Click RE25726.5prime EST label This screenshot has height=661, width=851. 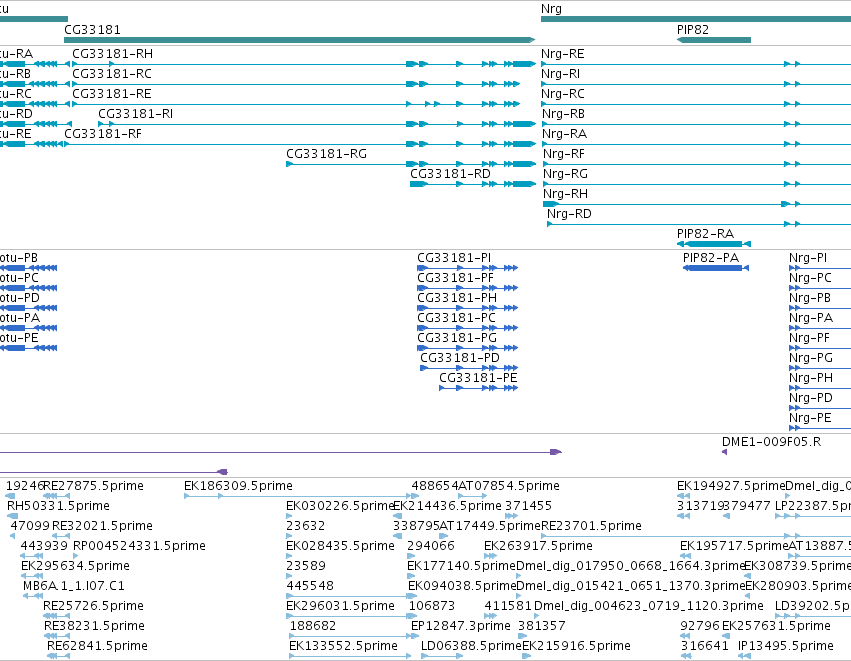click(x=93, y=606)
